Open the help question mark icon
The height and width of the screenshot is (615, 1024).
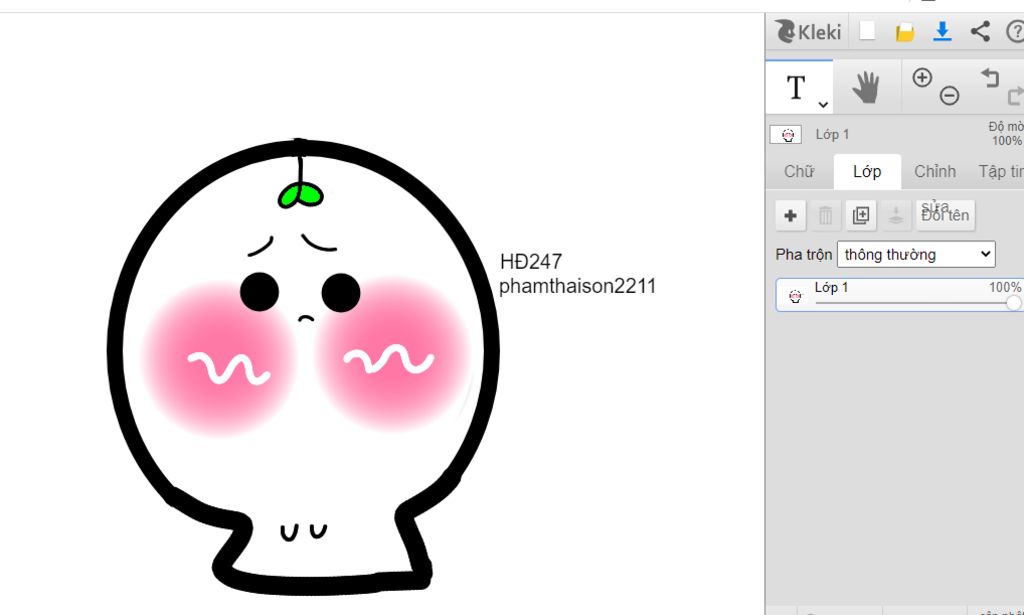pos(1016,31)
